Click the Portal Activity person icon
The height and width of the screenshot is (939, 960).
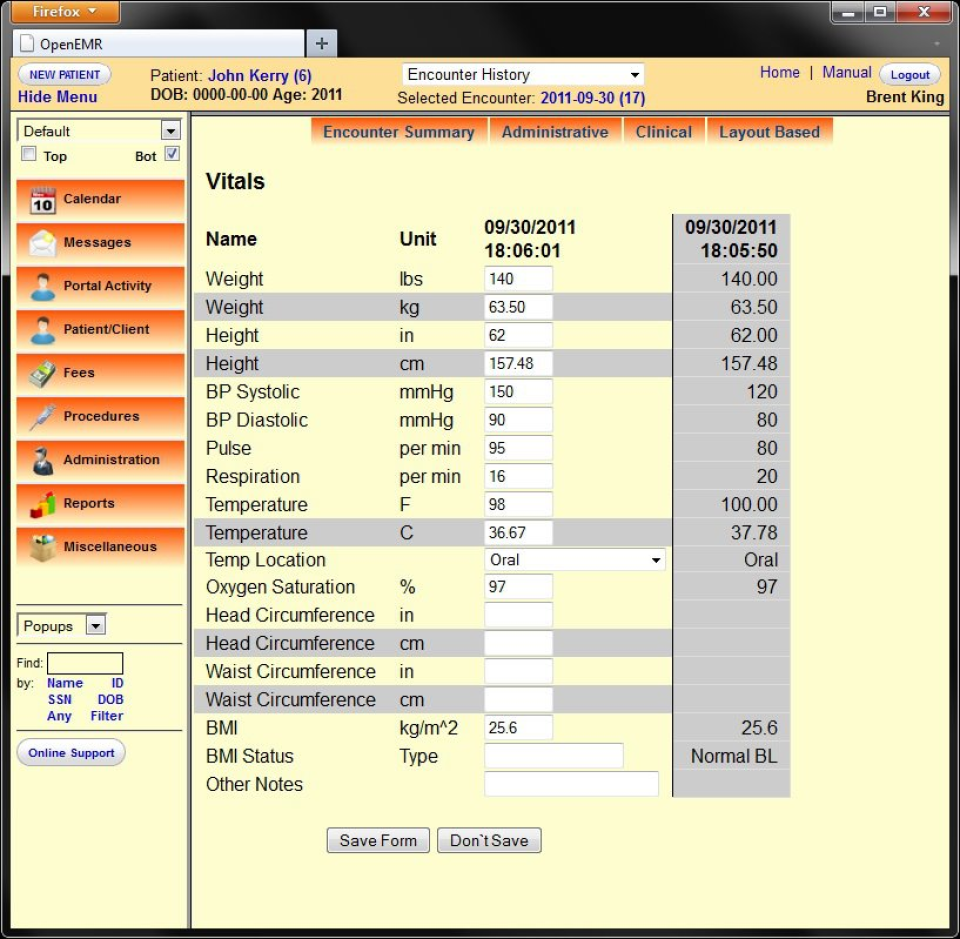tap(43, 286)
